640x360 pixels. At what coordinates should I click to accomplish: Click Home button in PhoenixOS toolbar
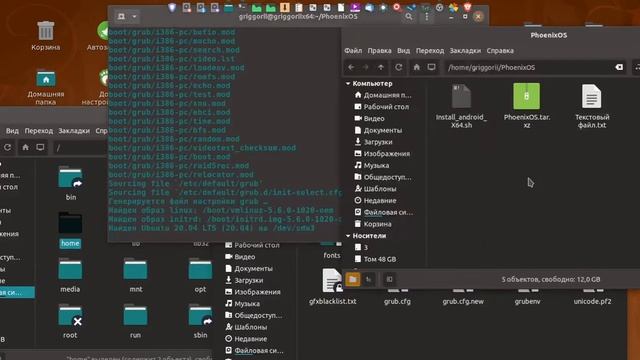[x=416, y=67]
